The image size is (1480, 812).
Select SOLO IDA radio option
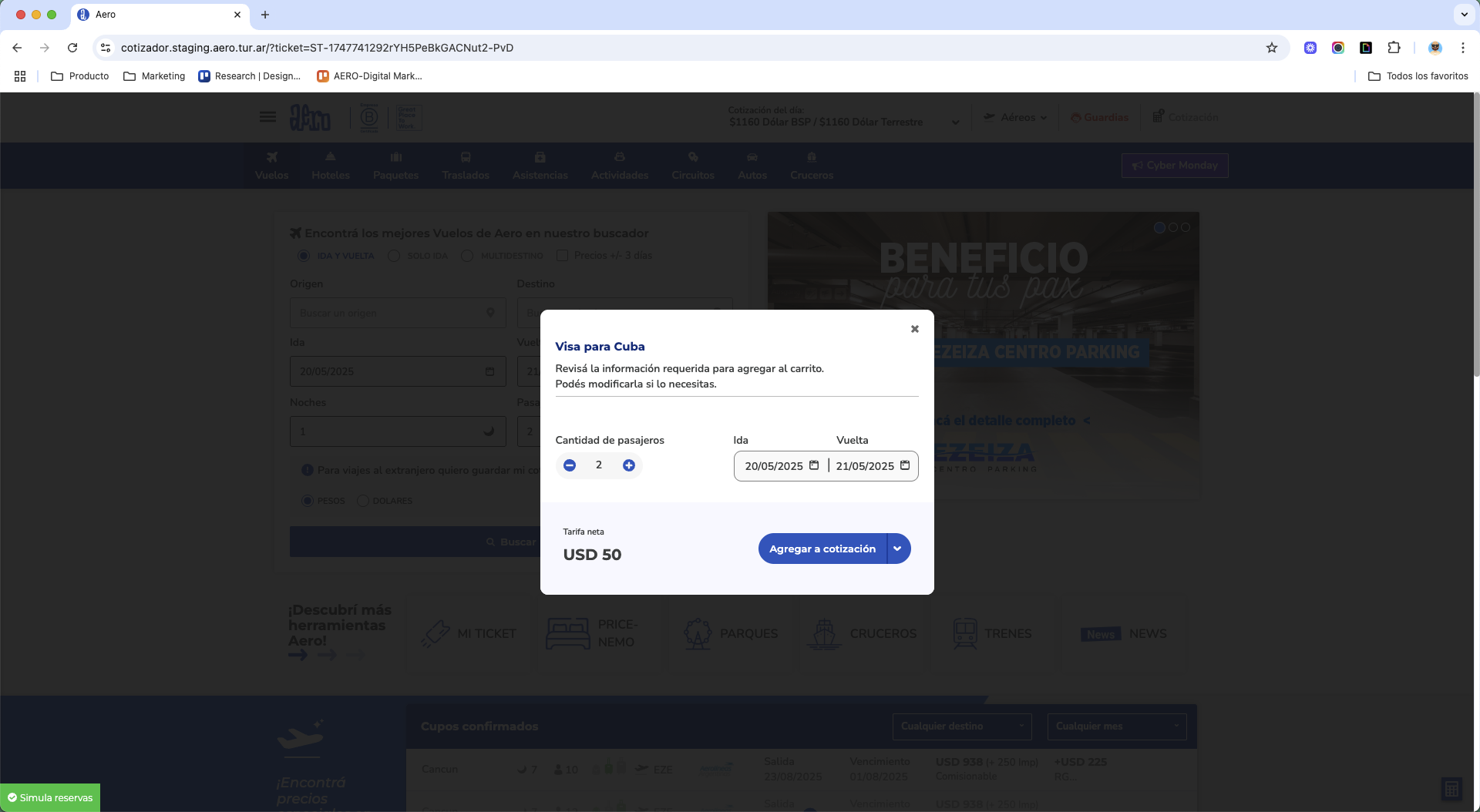(x=394, y=256)
